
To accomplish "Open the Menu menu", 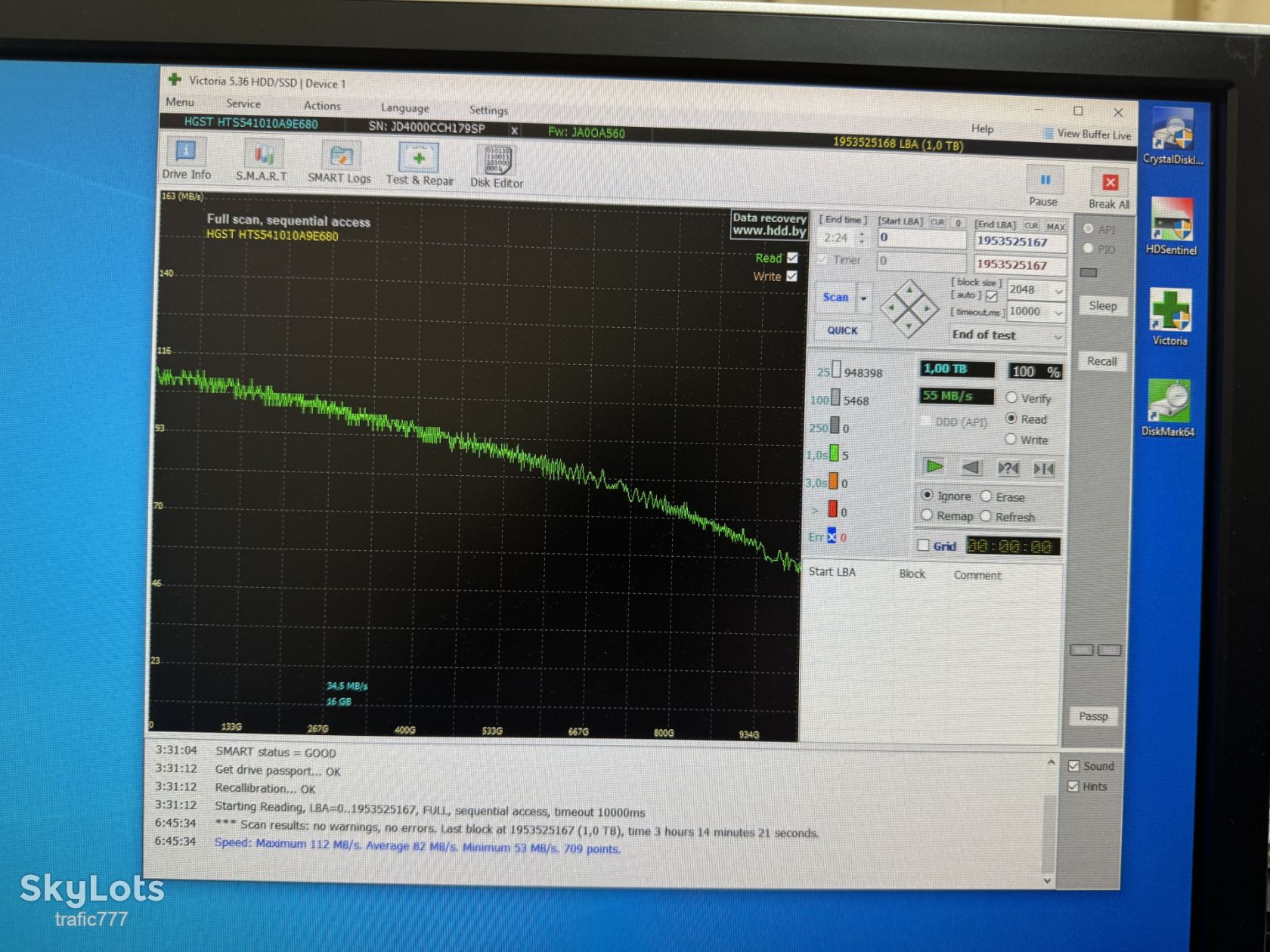I will pyautogui.click(x=180, y=102).
